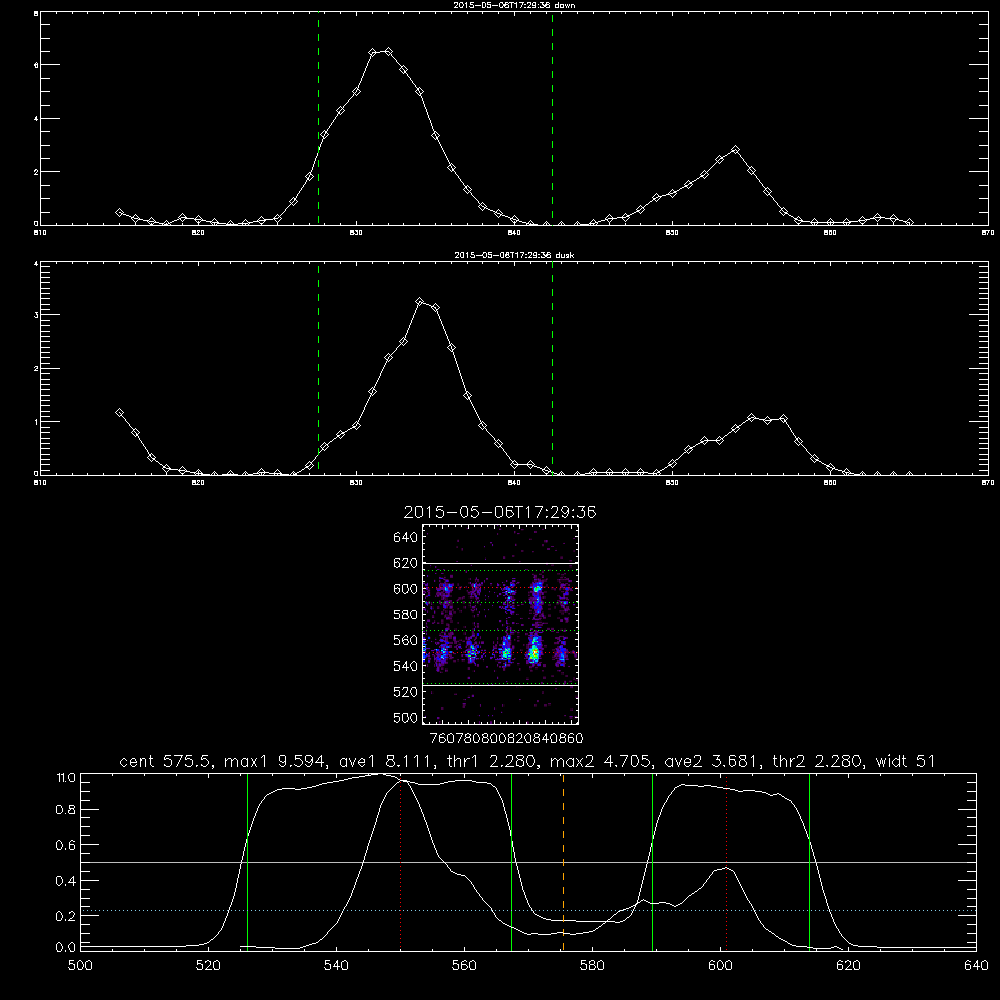This screenshot has width=1000, height=1000.
Task: Click the colored spectral image thumbnail
Action: [500, 624]
